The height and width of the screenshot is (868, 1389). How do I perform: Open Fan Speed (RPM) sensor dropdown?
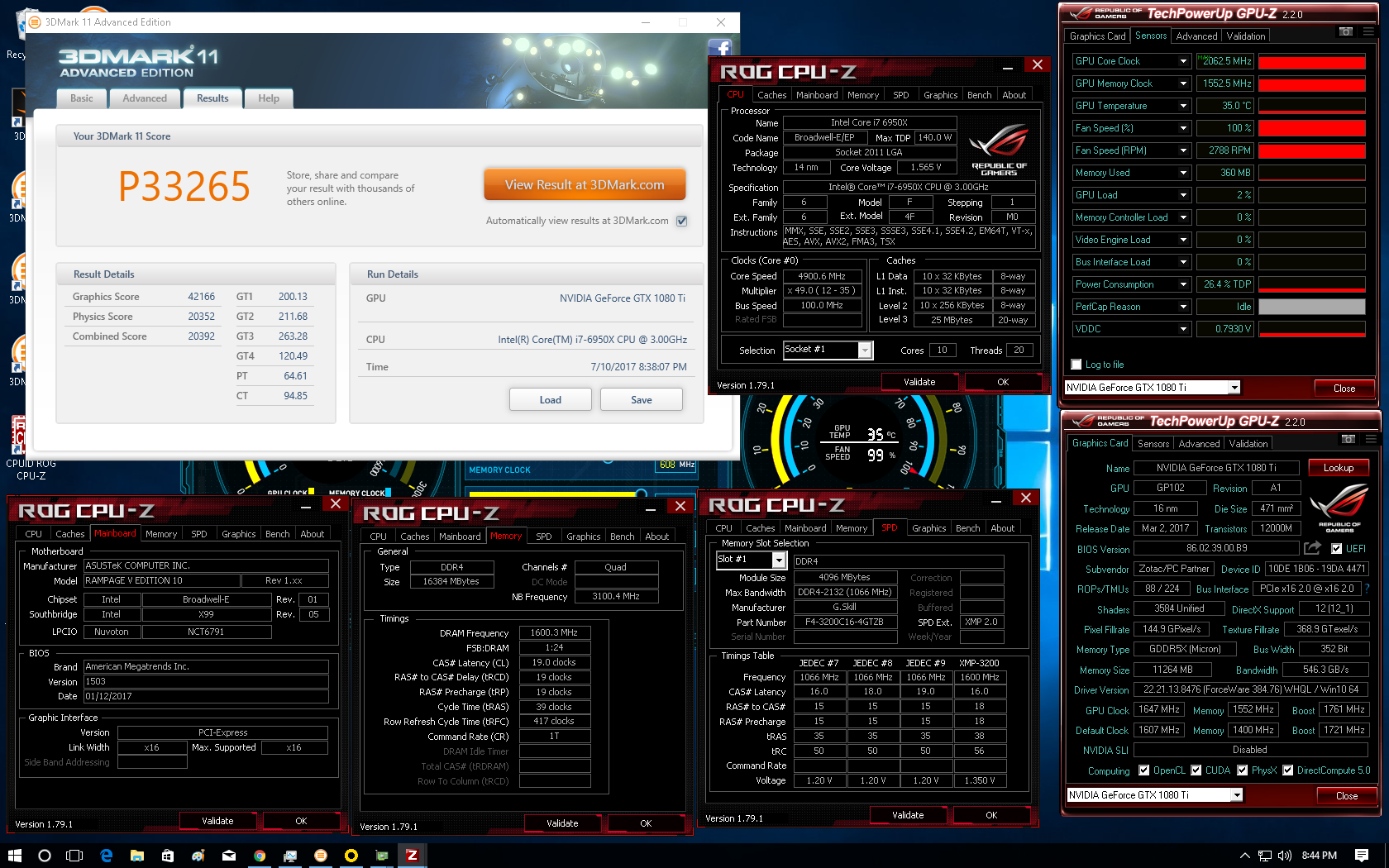click(1183, 150)
